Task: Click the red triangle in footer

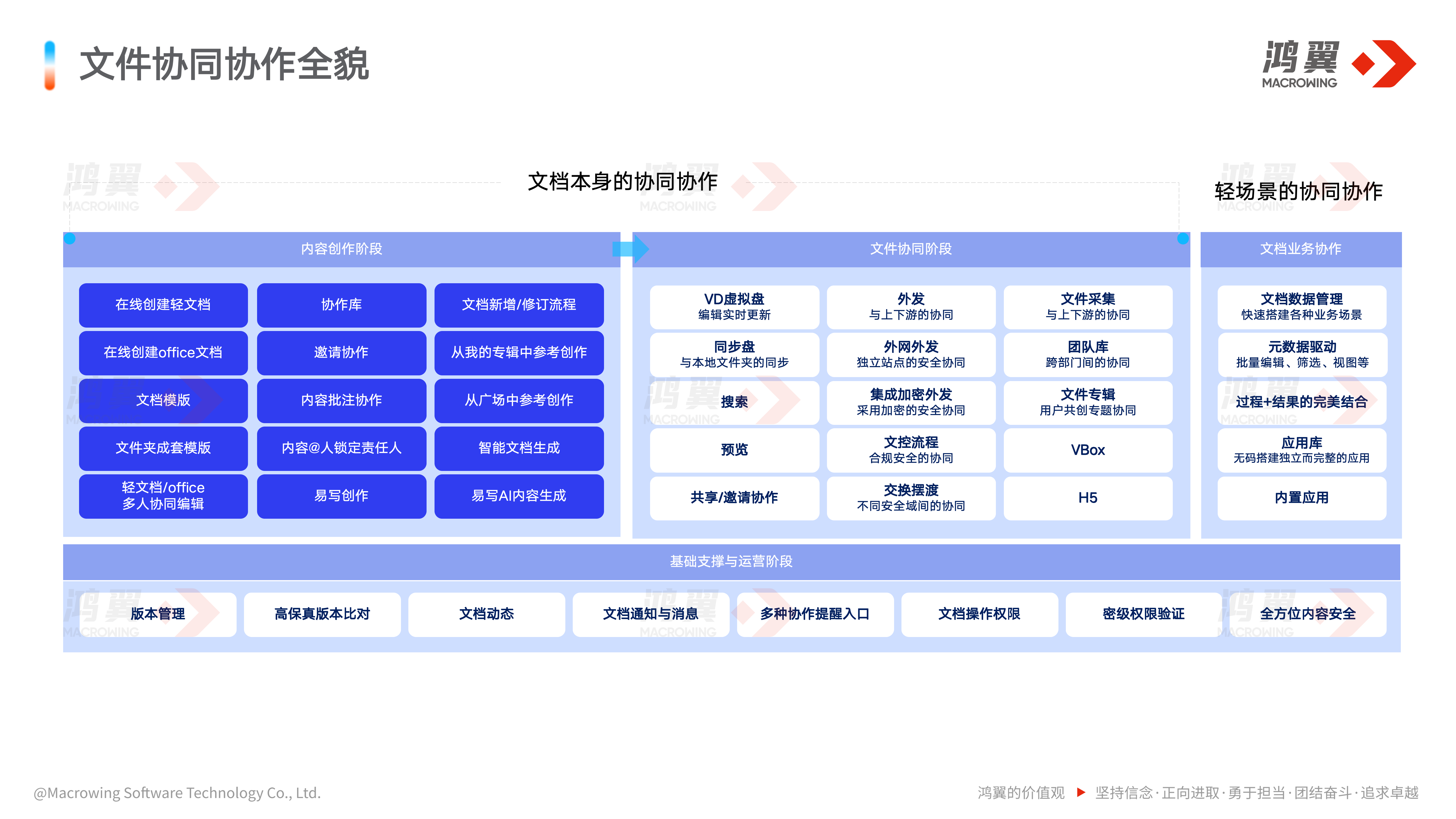Action: [1081, 792]
